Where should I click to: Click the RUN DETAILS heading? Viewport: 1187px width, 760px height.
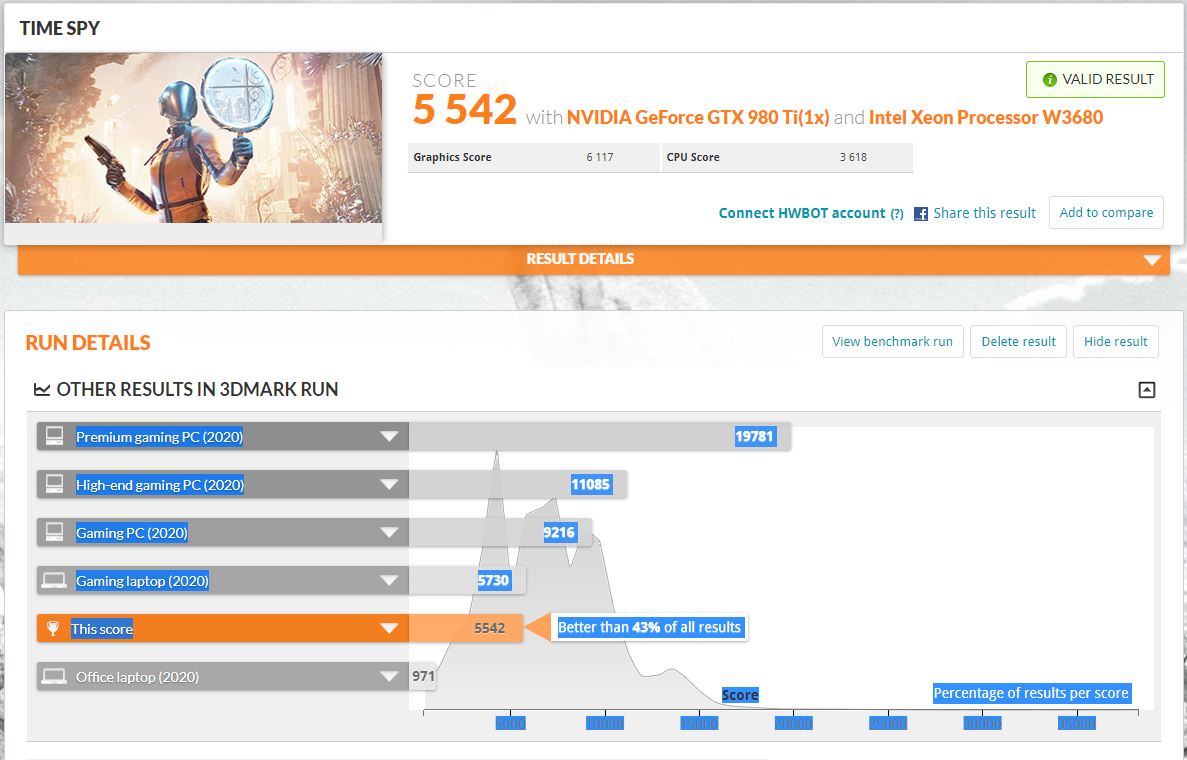click(x=88, y=343)
